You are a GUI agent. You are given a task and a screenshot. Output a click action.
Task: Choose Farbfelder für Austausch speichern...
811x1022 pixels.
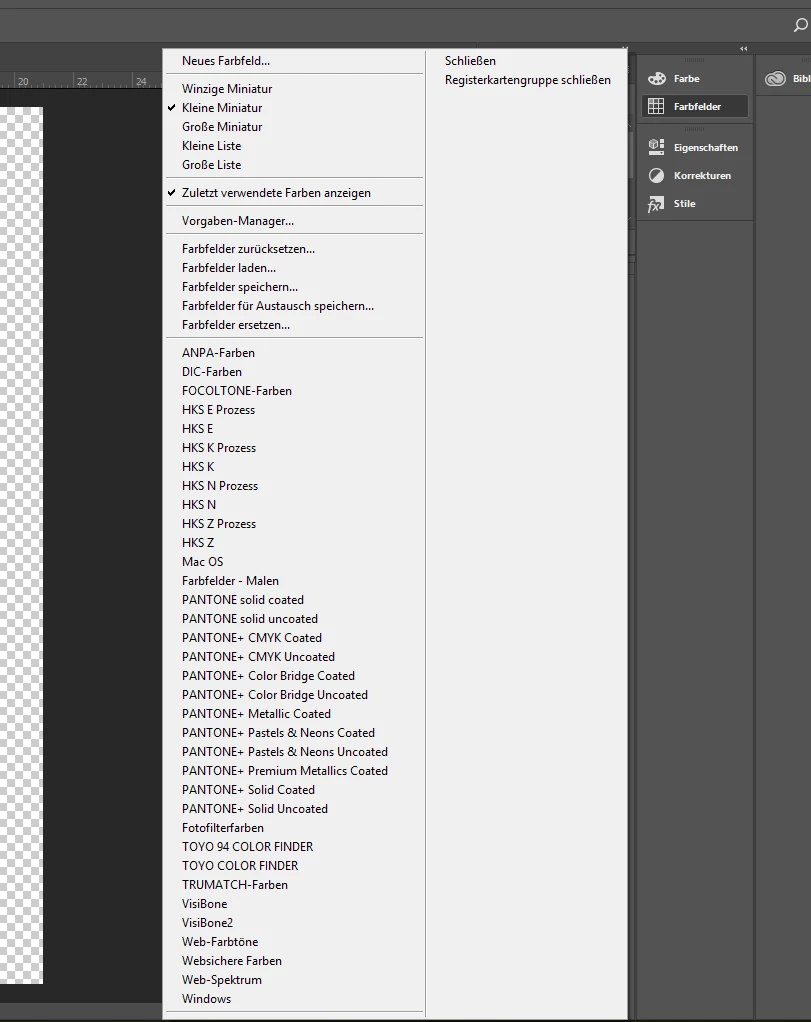pos(278,306)
